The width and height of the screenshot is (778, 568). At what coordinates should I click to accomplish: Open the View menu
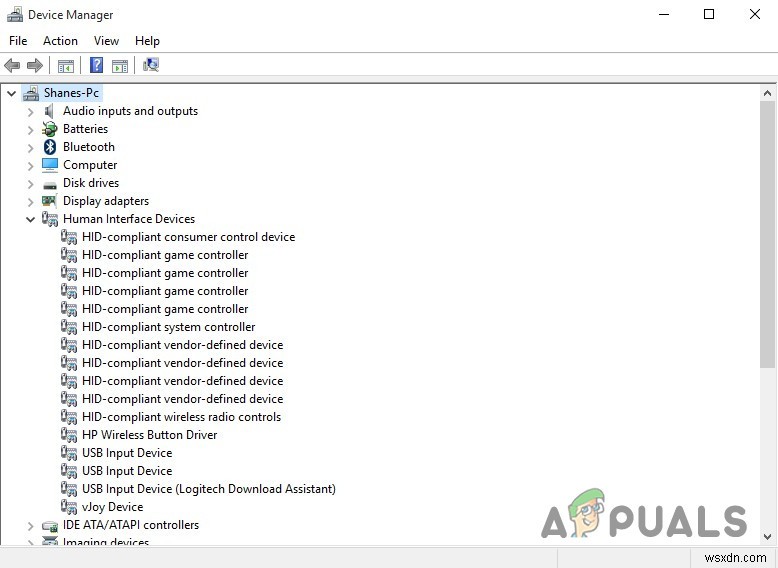click(106, 41)
